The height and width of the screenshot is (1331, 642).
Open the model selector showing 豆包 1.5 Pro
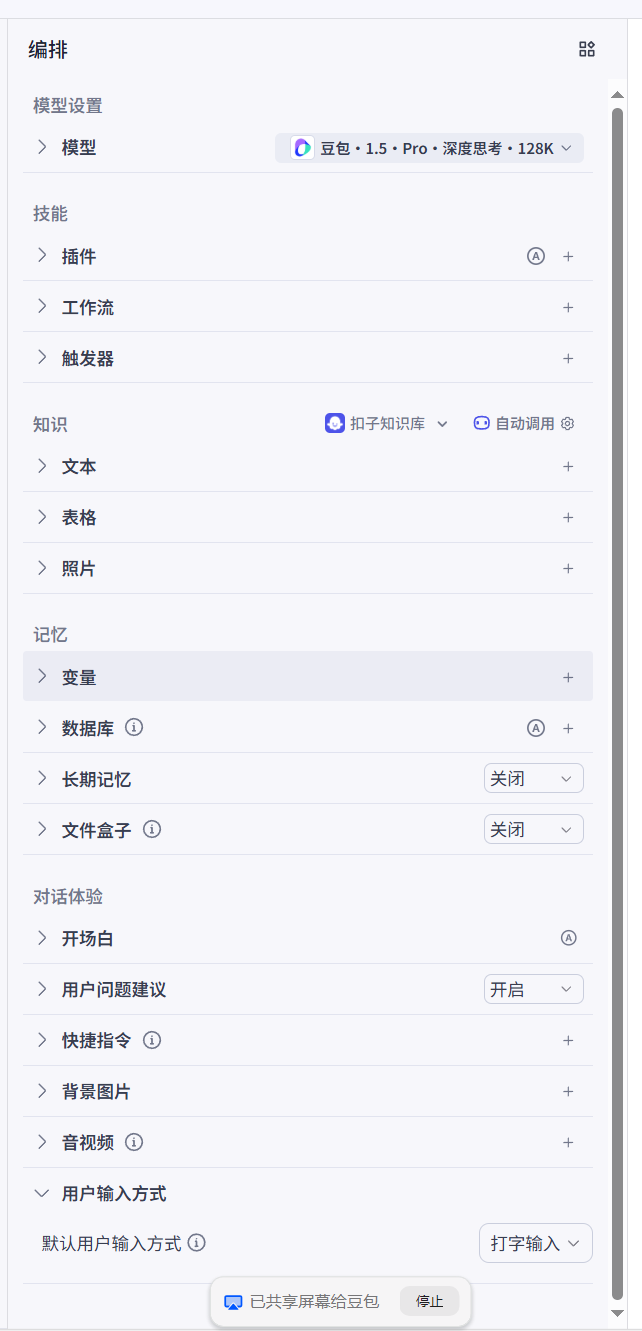[430, 148]
